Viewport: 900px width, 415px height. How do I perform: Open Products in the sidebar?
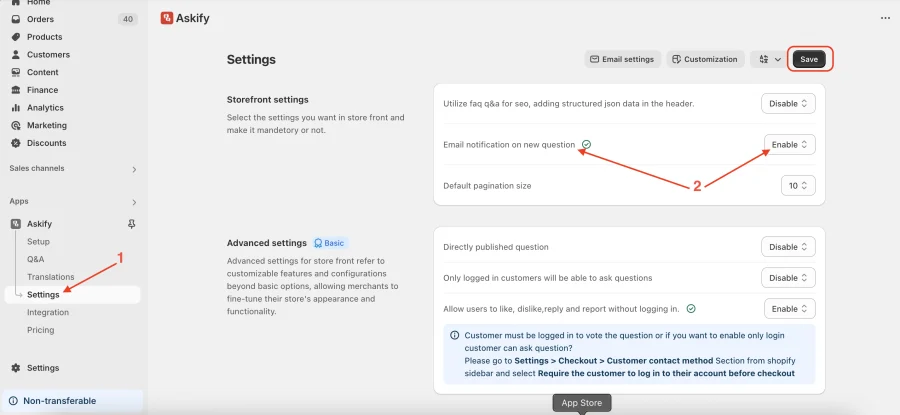(44, 37)
